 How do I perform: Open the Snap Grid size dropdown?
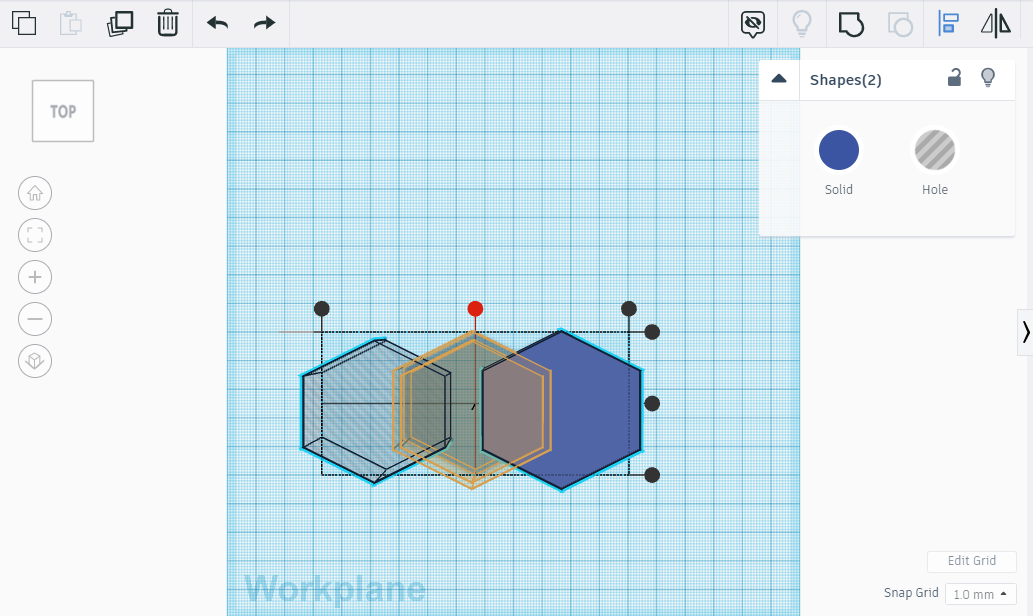pyautogui.click(x=980, y=593)
